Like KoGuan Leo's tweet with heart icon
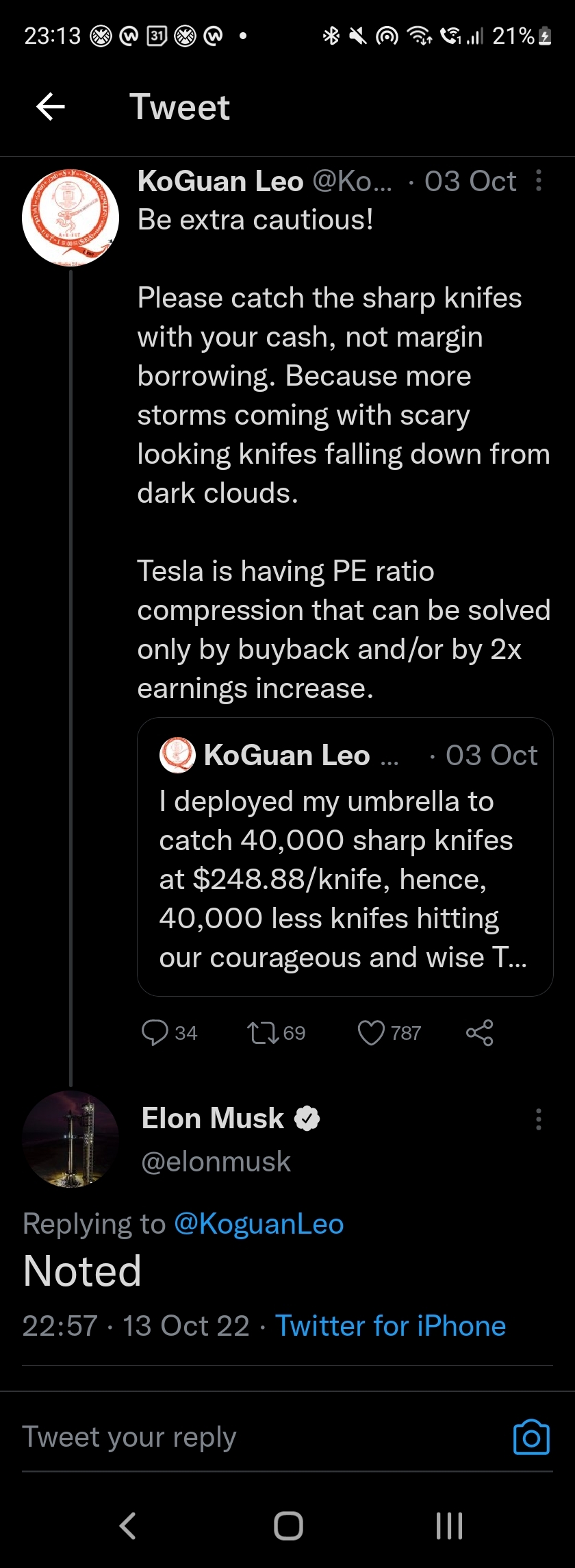Viewport: 575px width, 1568px height. coord(371,1032)
